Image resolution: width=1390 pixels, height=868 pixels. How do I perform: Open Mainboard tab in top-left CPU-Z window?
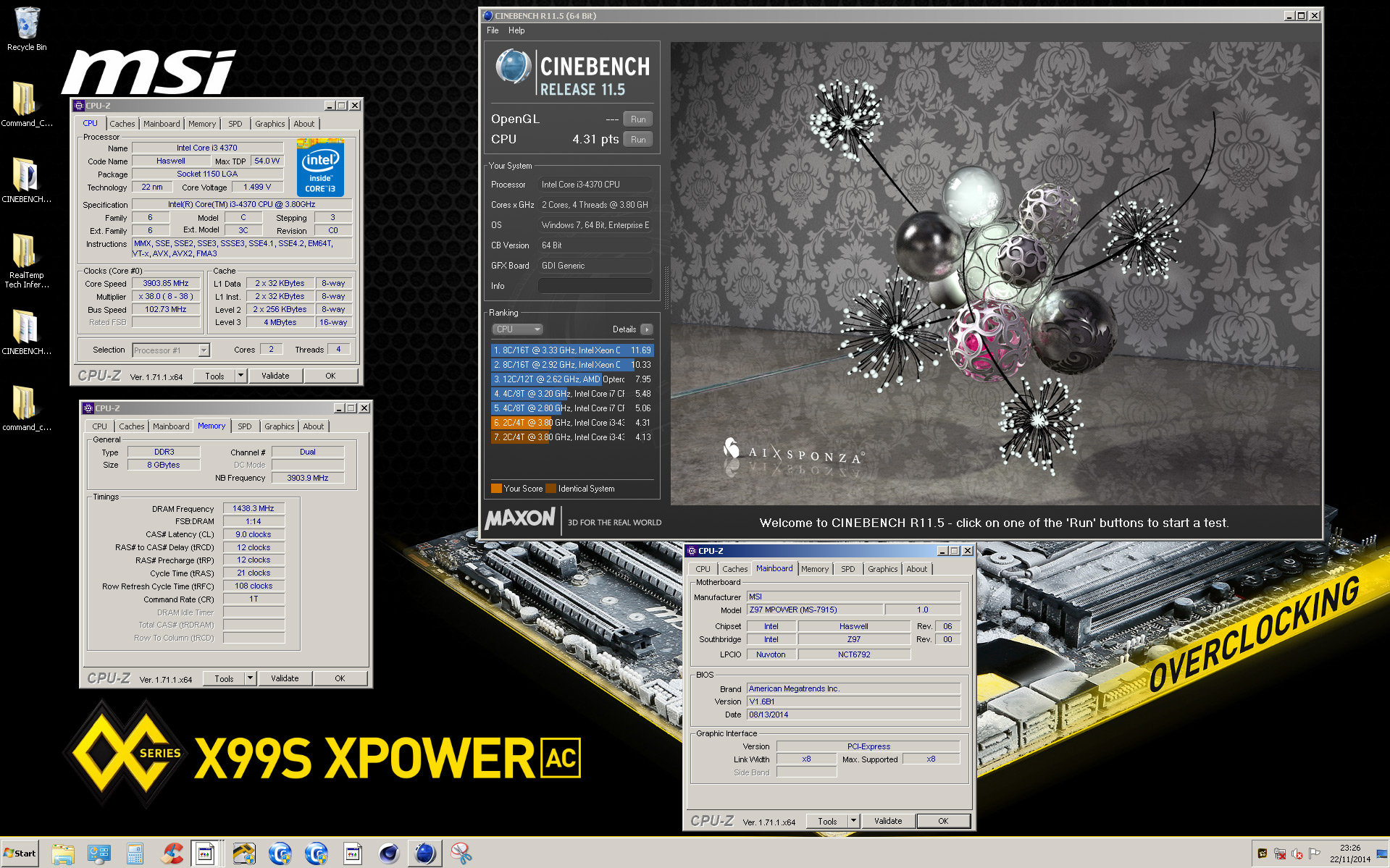pyautogui.click(x=162, y=124)
